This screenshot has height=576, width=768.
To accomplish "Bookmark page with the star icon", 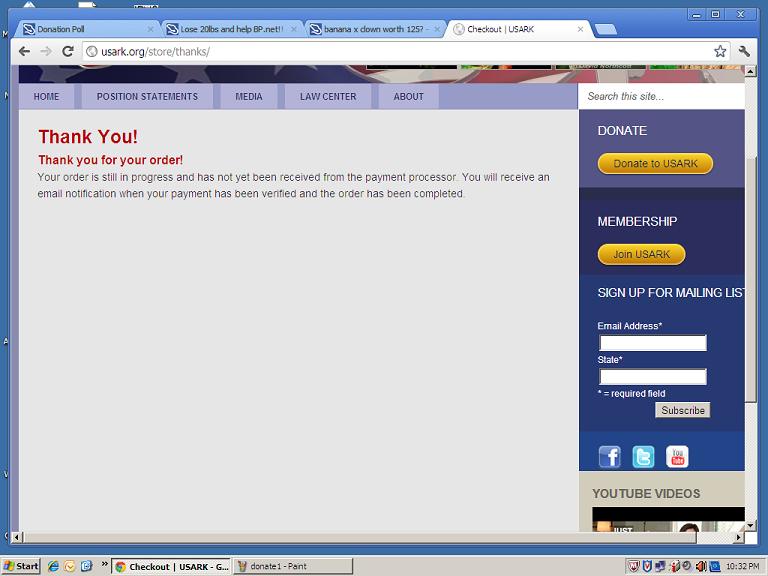I will (720, 51).
